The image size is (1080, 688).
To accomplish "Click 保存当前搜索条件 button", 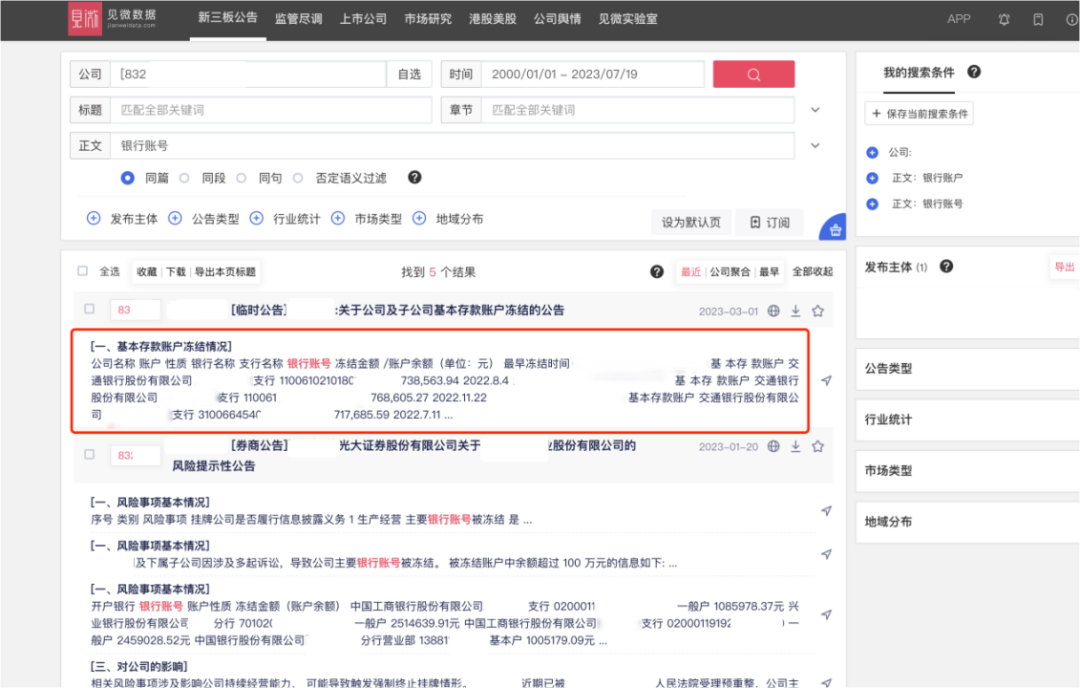I will click(x=920, y=114).
